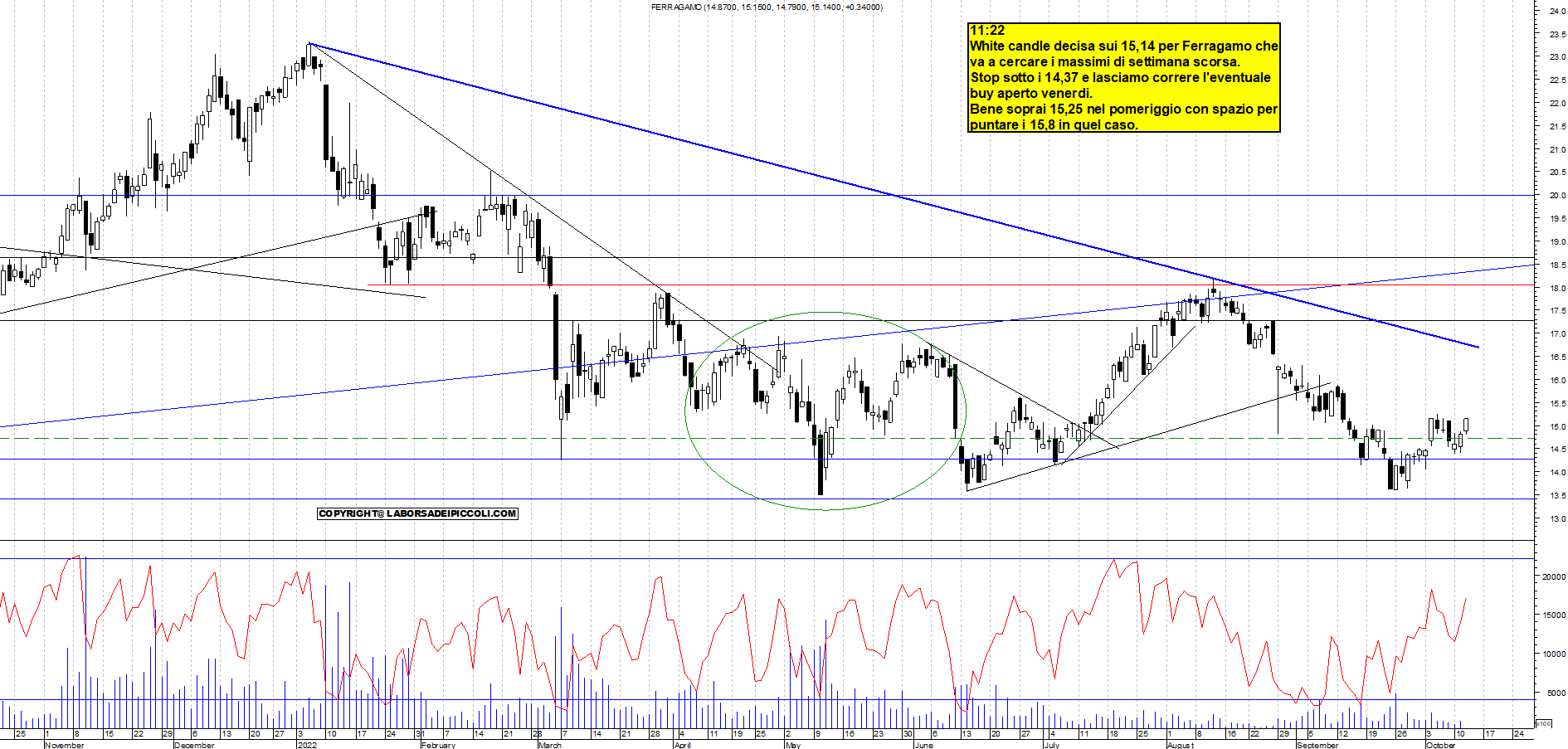Click the 2022 year label on time axis

pos(307,745)
